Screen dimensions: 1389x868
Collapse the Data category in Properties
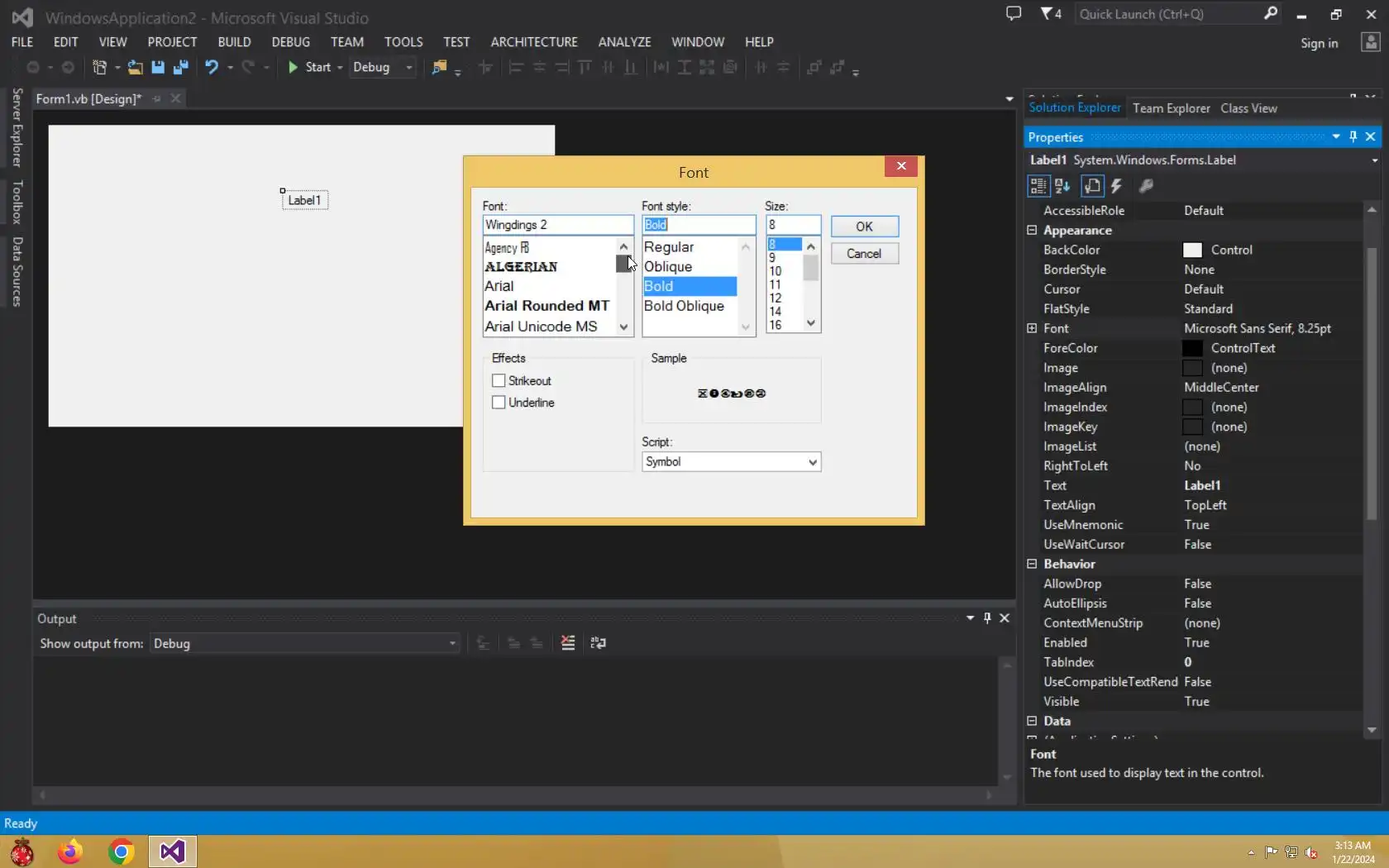1032,721
